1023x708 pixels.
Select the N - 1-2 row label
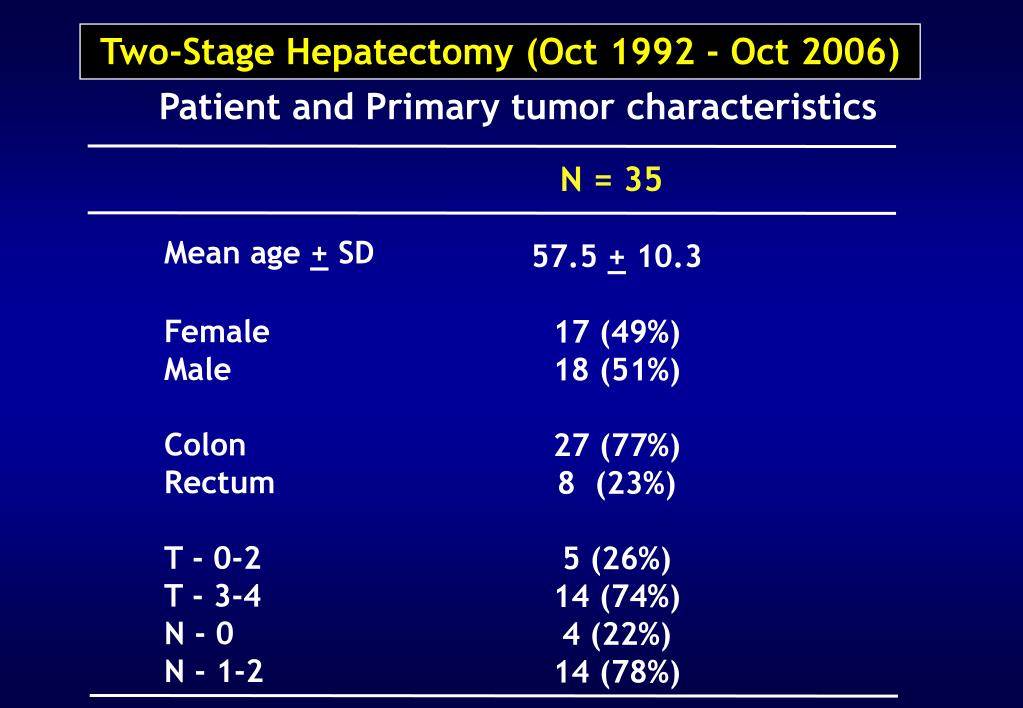coord(214,672)
